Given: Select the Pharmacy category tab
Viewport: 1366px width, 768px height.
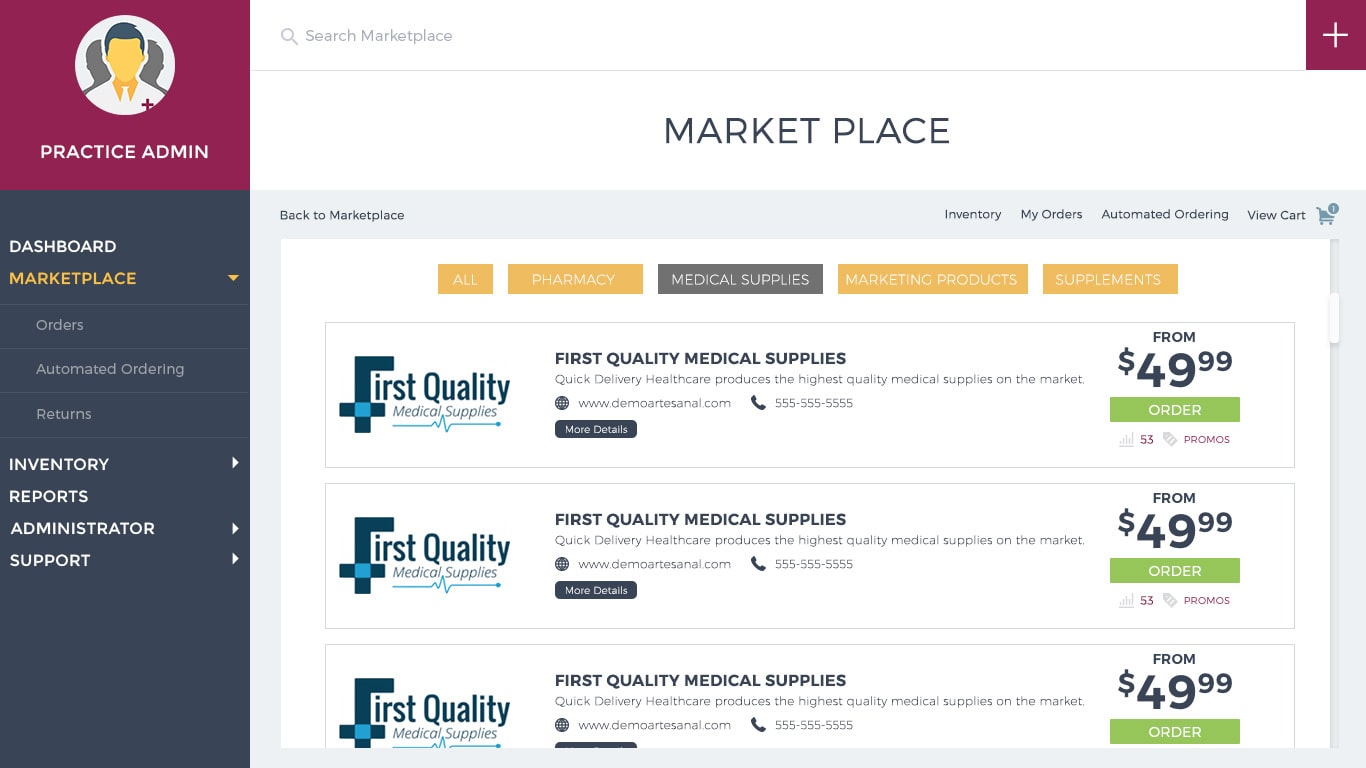Looking at the screenshot, I should point(573,279).
